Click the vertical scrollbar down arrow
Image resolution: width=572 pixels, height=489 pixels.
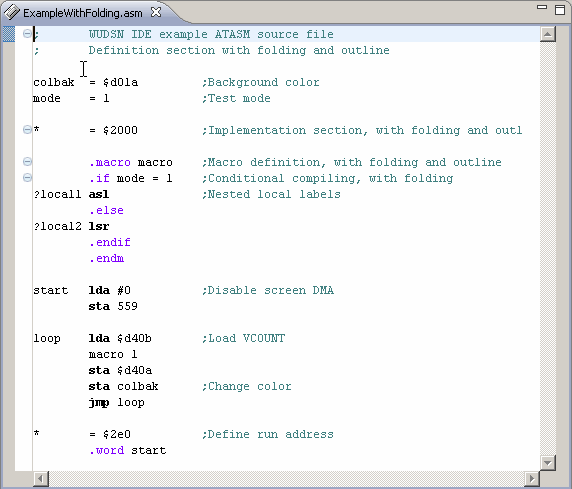pyautogui.click(x=547, y=463)
